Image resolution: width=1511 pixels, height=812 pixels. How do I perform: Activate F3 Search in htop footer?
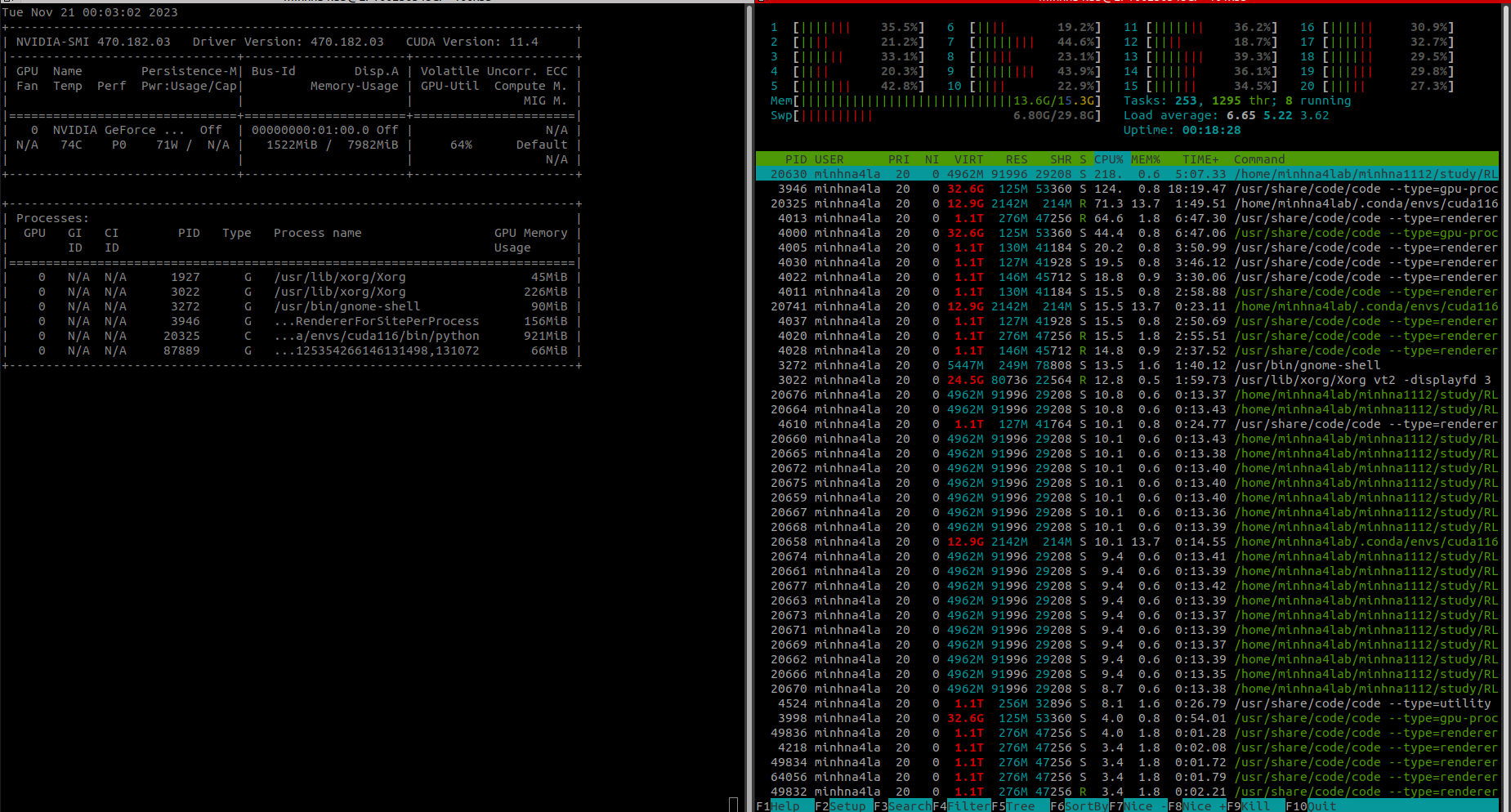click(902, 805)
